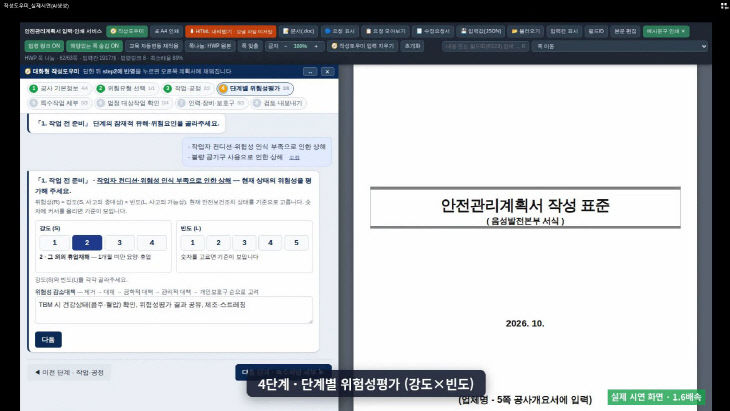The height and width of the screenshot is (411, 730).
Task: Click the toolbar search input field
Action: pos(485,46)
